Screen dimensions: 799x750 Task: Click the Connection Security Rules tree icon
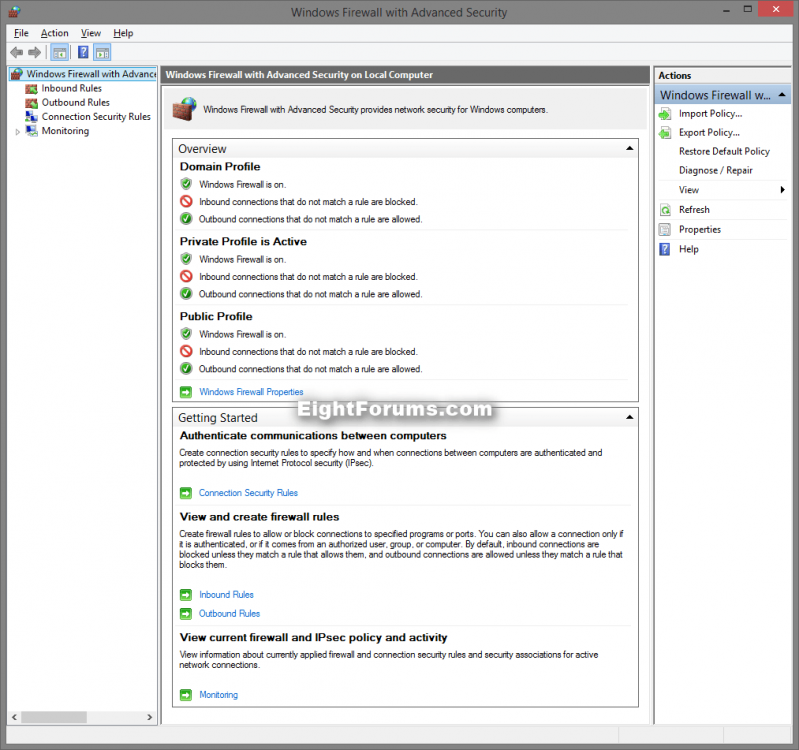tap(32, 117)
